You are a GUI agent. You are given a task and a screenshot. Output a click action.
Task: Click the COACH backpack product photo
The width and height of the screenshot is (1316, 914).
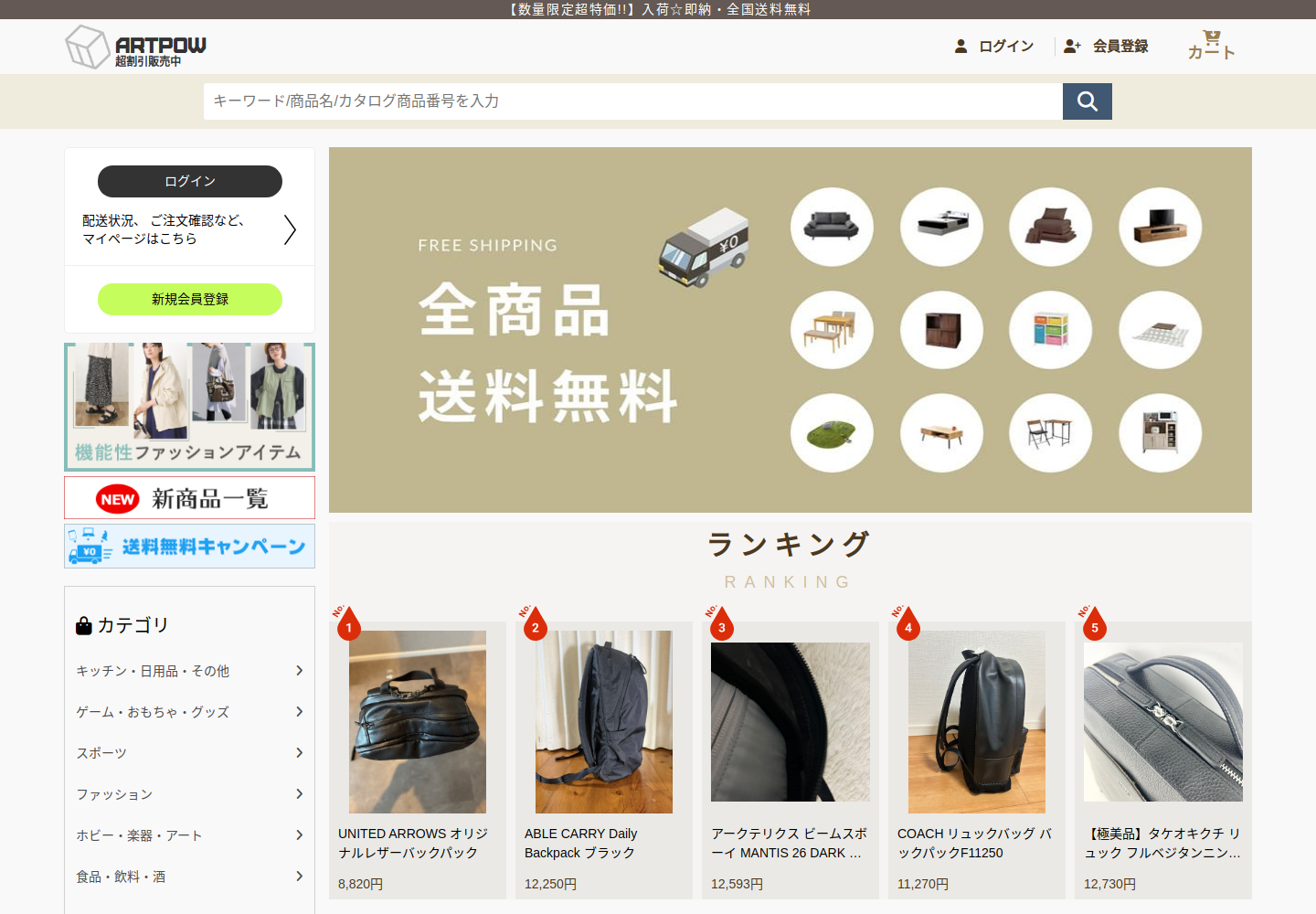977,722
